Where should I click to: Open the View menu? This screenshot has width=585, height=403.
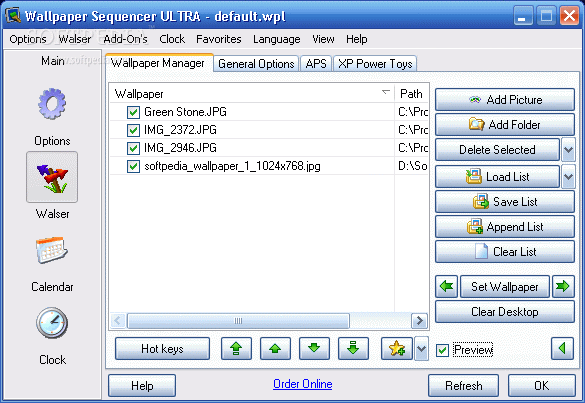[x=323, y=39]
